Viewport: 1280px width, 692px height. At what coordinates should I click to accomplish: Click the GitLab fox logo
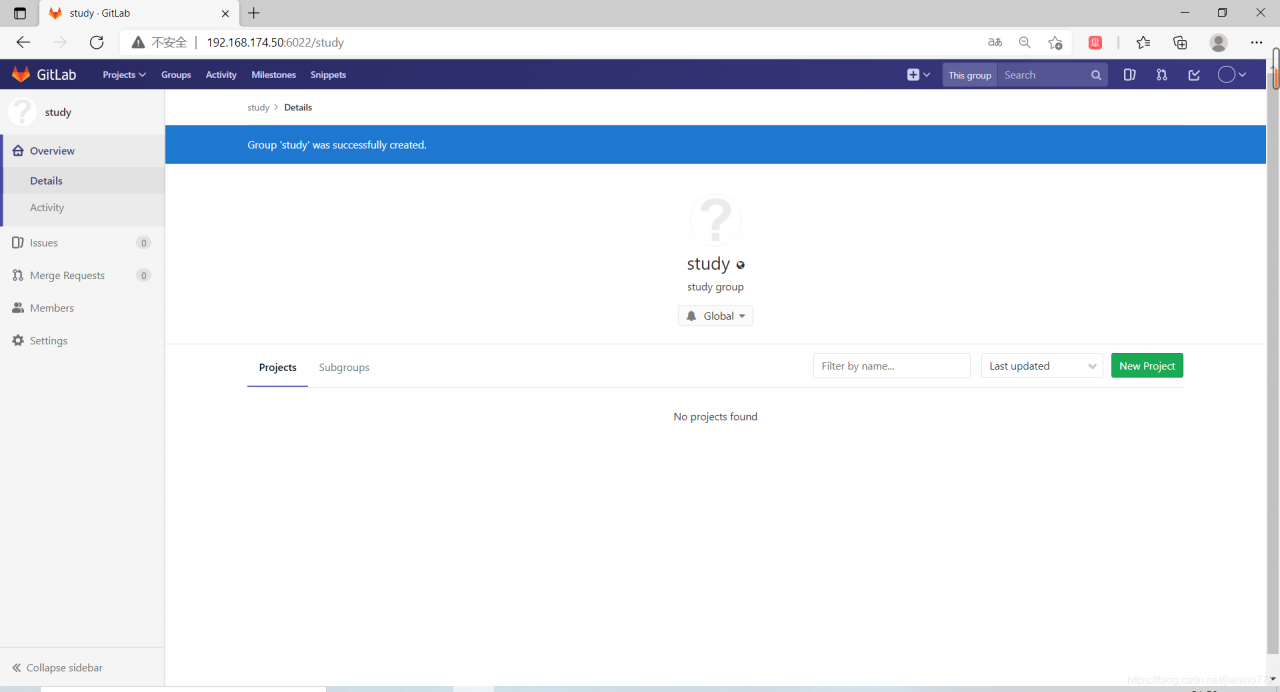tap(21, 75)
